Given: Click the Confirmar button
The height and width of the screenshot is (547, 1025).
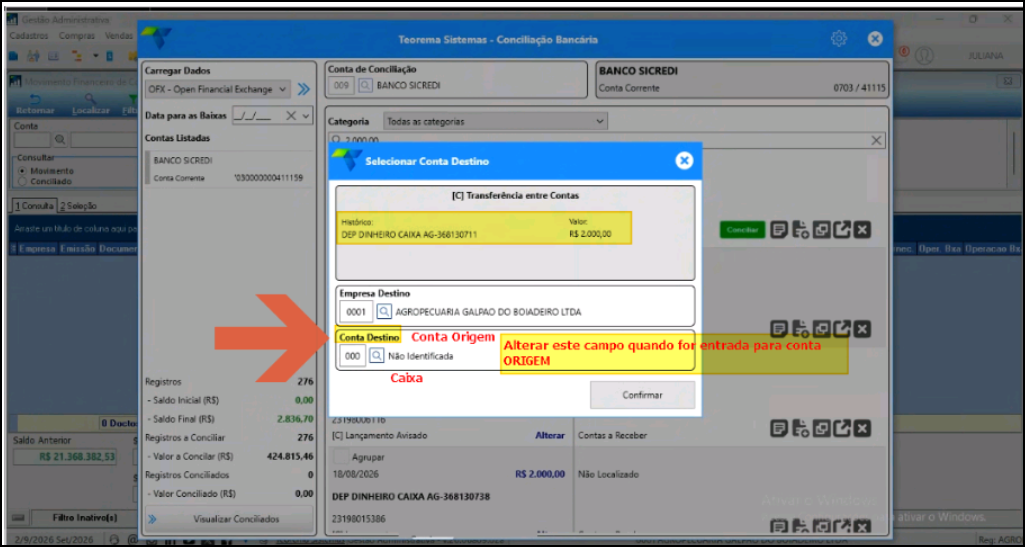Looking at the screenshot, I should 642,395.
